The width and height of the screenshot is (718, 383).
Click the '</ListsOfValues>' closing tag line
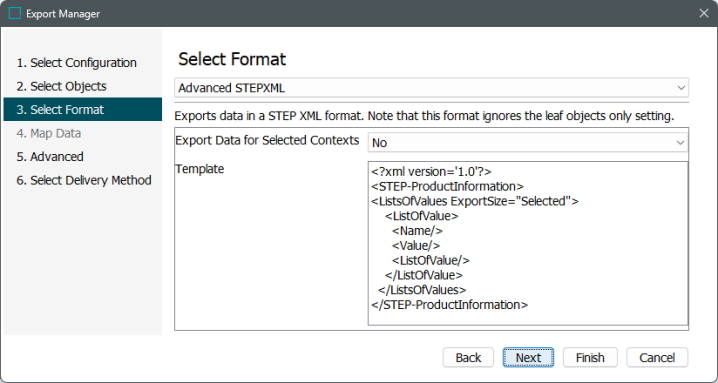(422, 290)
